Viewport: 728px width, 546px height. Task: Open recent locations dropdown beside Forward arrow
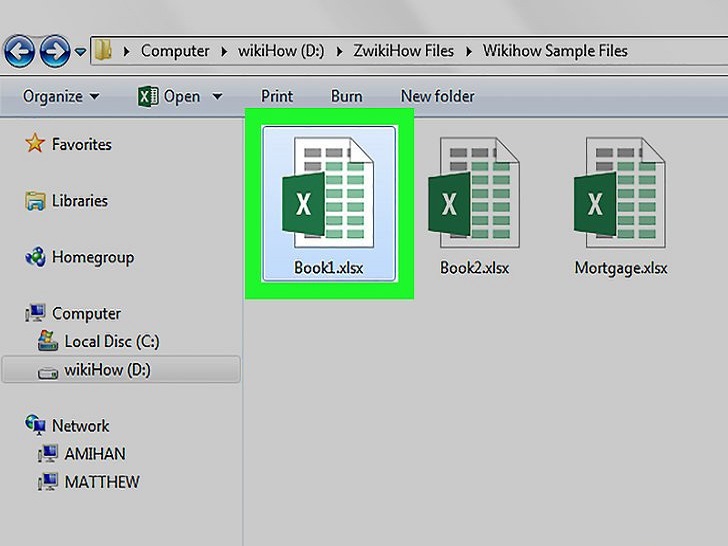(x=80, y=52)
